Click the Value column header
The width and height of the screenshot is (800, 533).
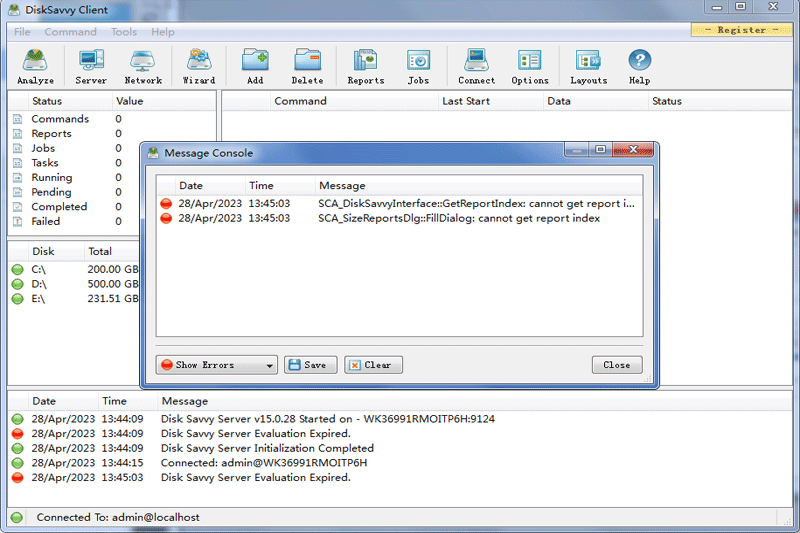(x=163, y=101)
